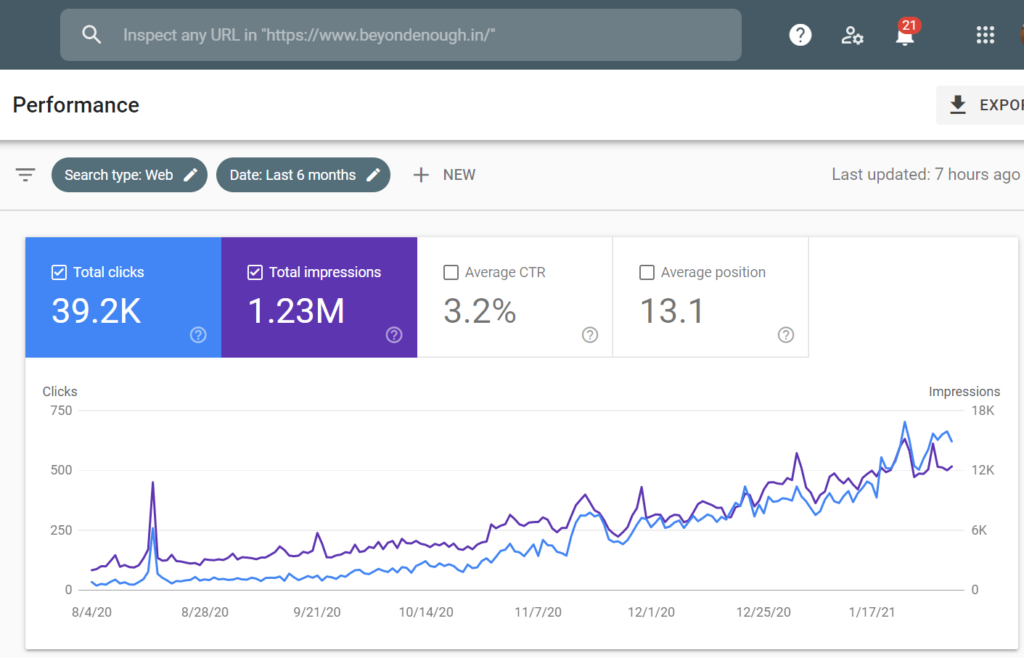
Task: Click the 250 value on the Clicks axis
Action: pyautogui.click(x=61, y=530)
